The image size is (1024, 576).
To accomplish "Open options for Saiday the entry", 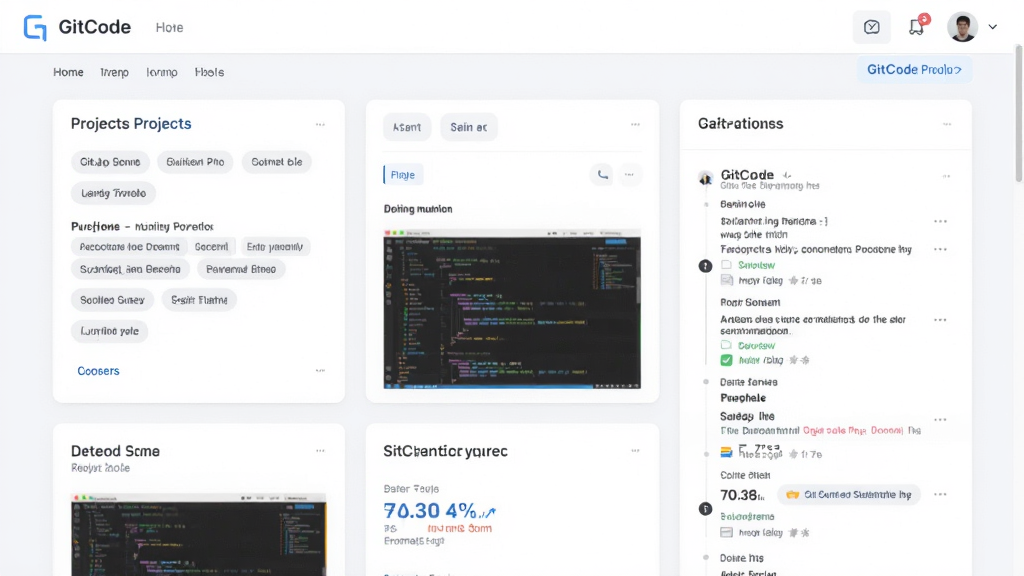I will (x=940, y=420).
